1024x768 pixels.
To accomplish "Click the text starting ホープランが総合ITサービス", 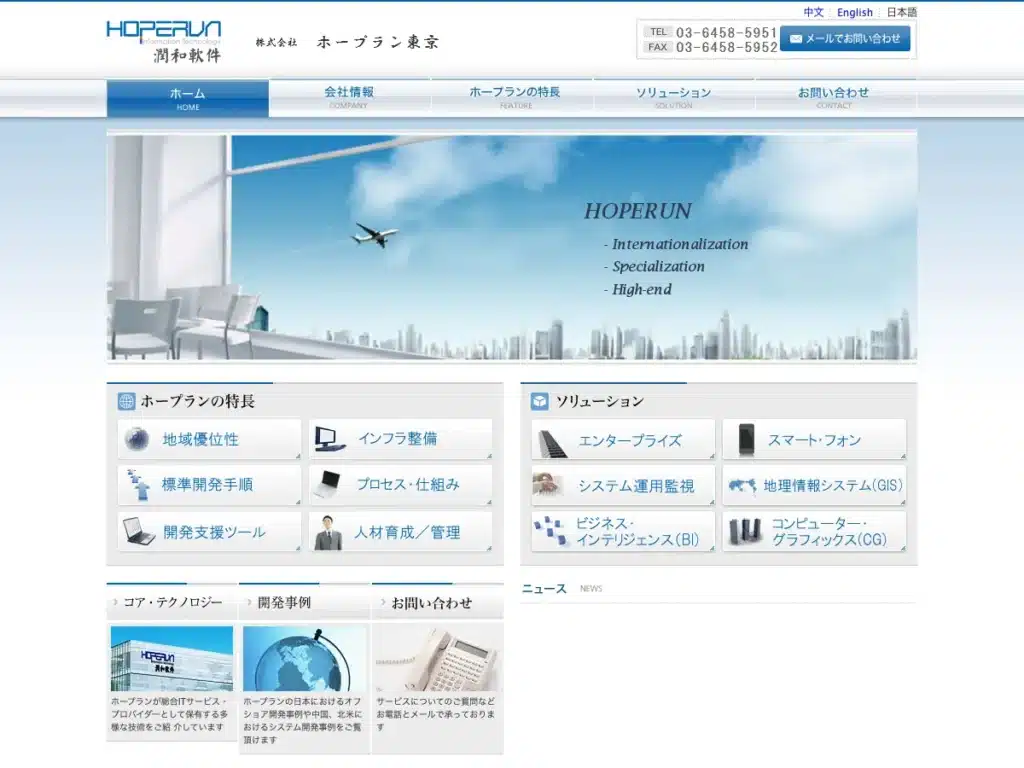I will coord(170,714).
